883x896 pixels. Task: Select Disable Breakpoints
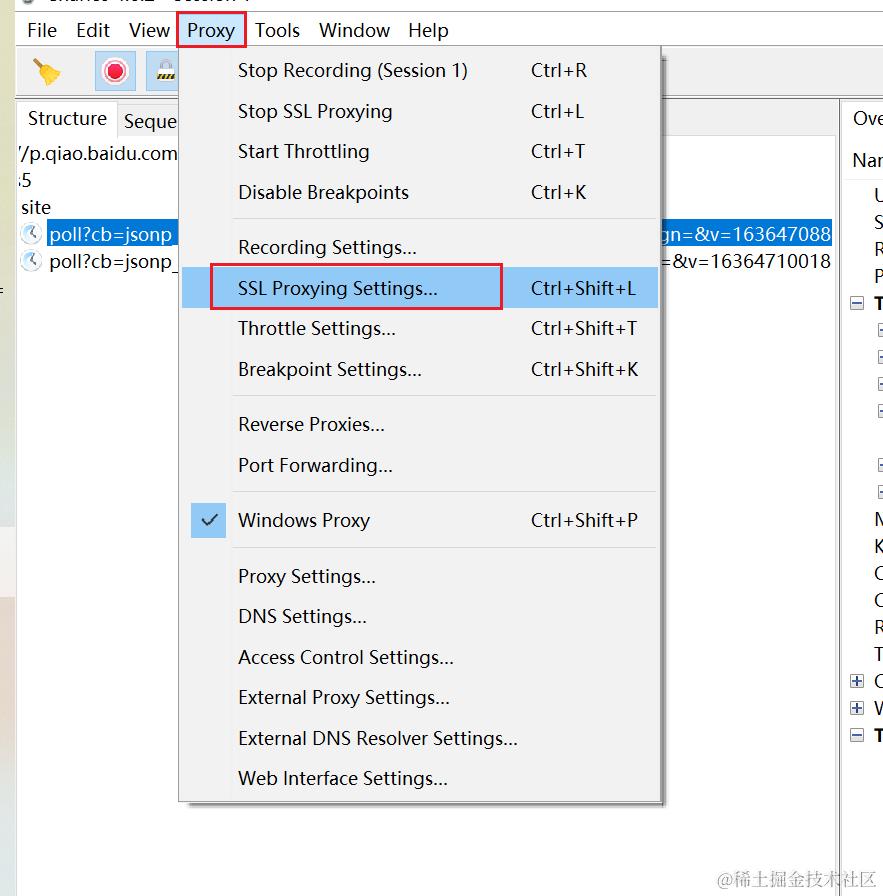point(420,193)
